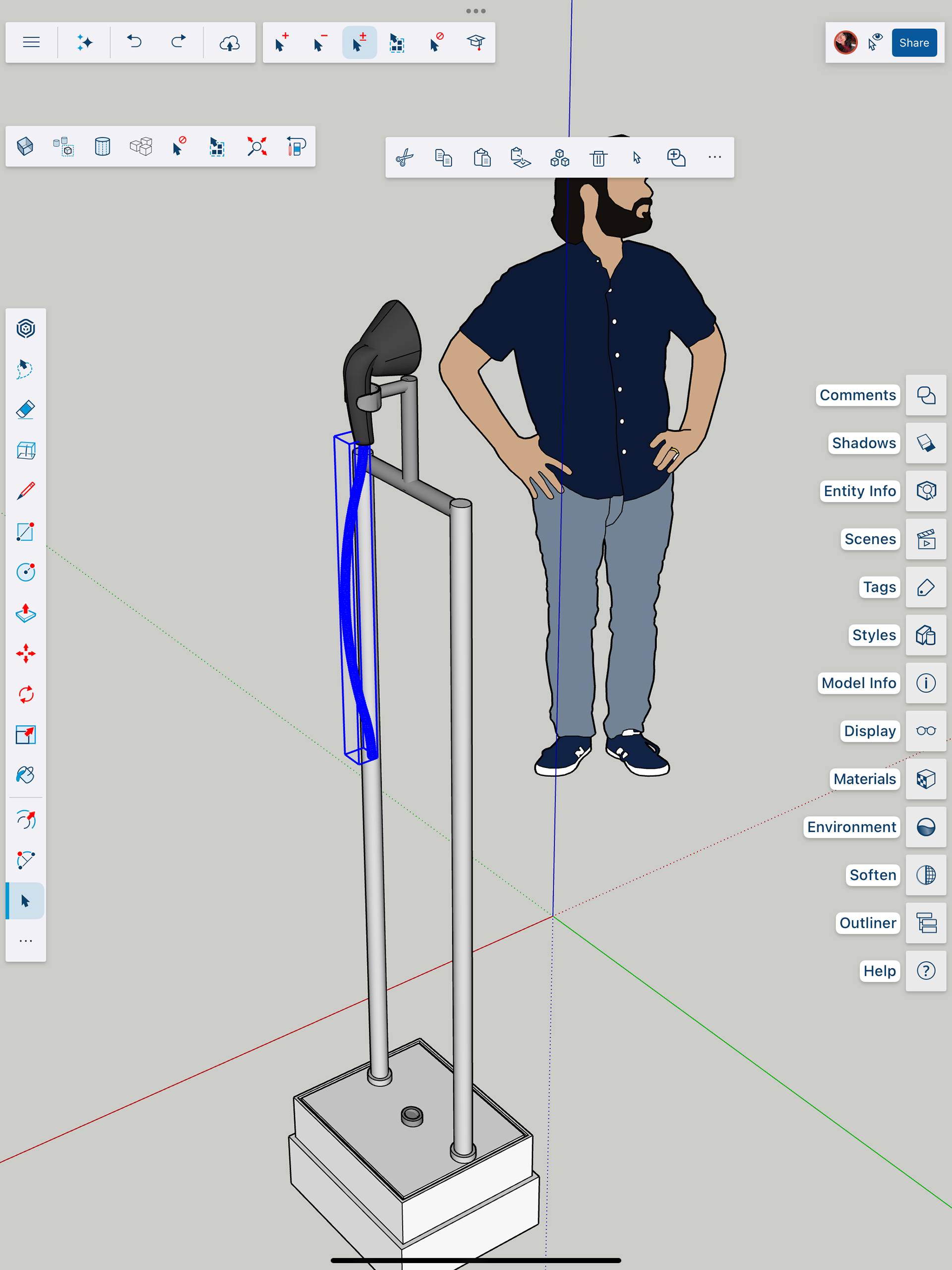Open the Outliner panel

[926, 923]
